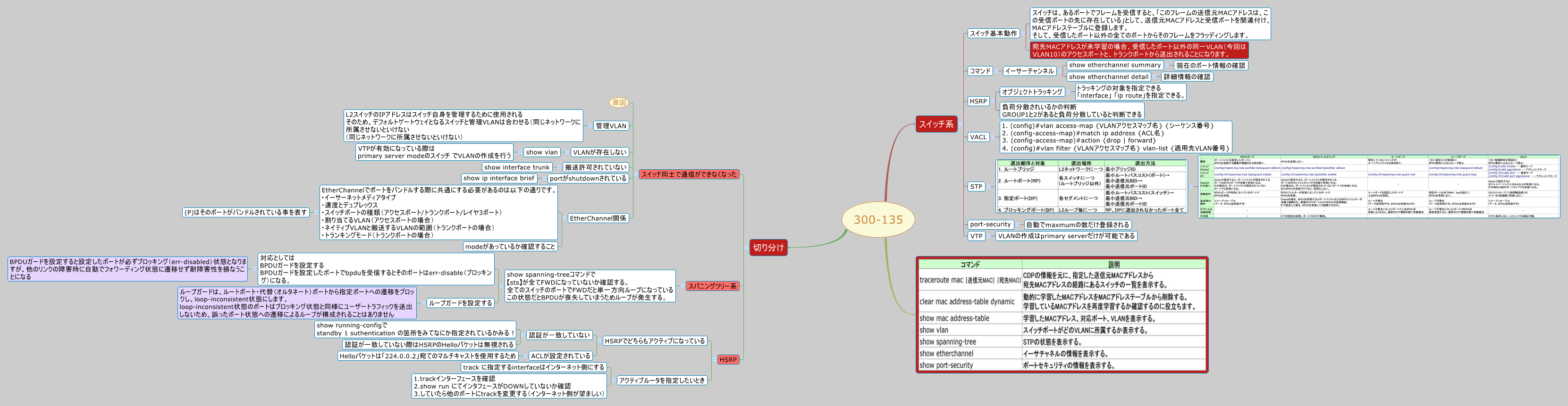Screen dimensions: 1568x406
Task: Click clear mac address-table dynamic table row
Action: tap(1062, 301)
